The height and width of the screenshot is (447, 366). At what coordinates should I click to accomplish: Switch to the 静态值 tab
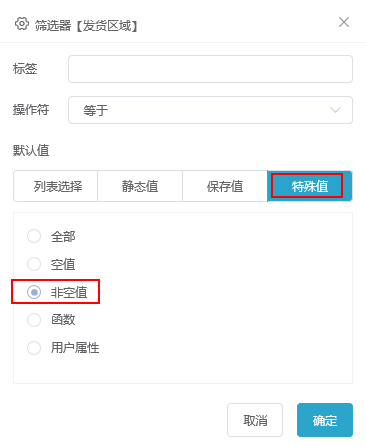coord(140,186)
